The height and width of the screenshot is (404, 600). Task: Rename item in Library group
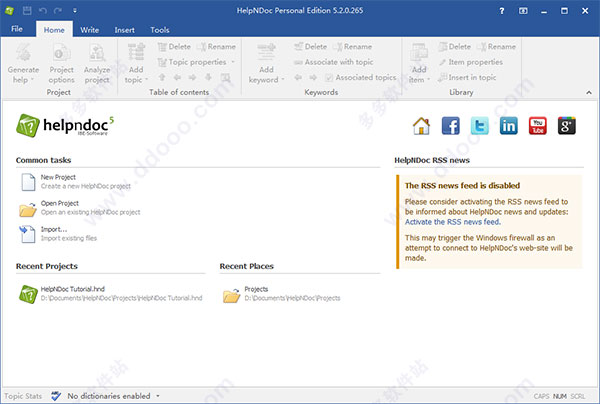497,47
